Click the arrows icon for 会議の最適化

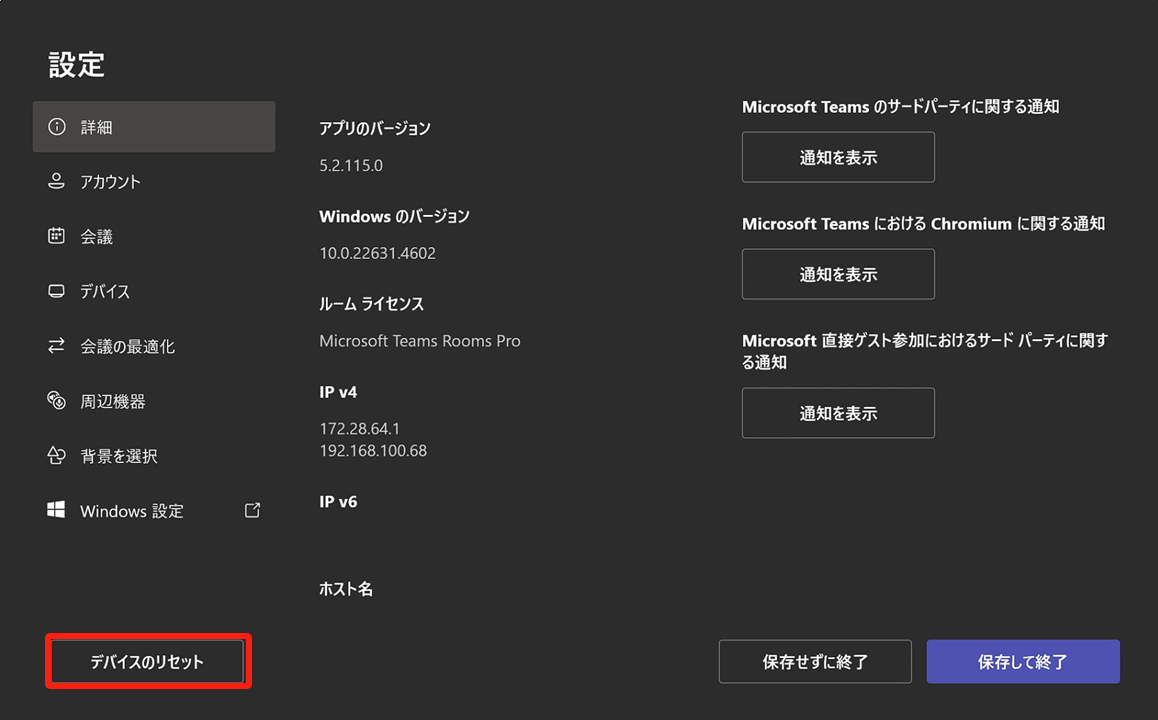[x=57, y=347]
